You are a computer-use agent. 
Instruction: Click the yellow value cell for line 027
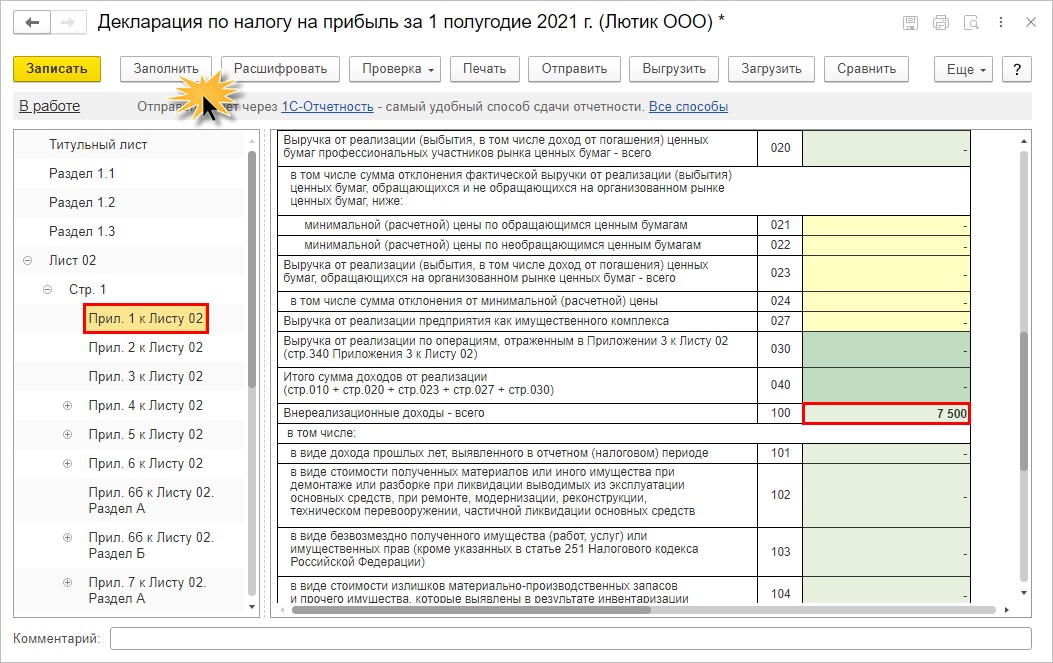pyautogui.click(x=886, y=321)
